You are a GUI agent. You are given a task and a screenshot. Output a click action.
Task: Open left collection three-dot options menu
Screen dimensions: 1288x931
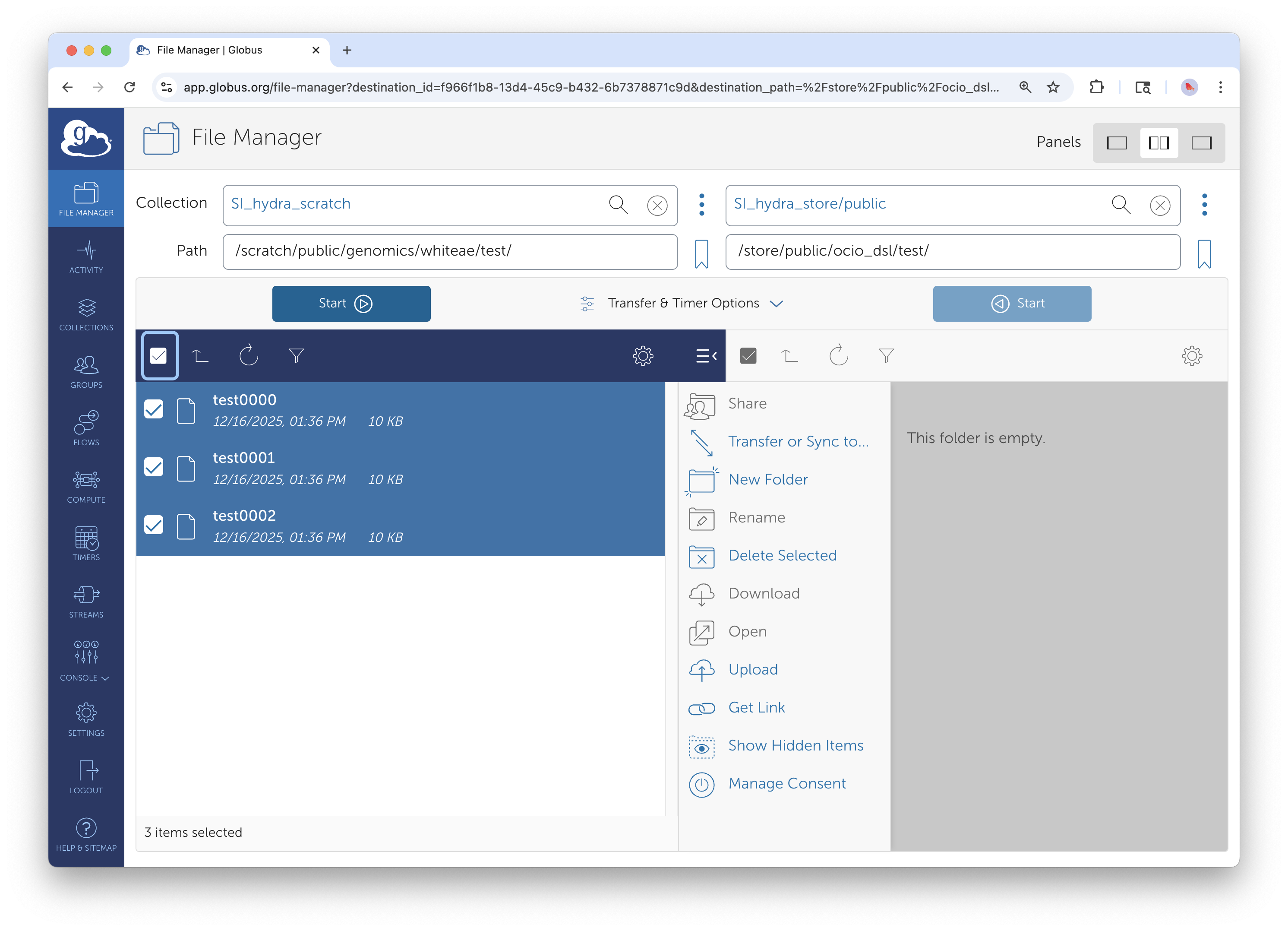click(x=701, y=205)
